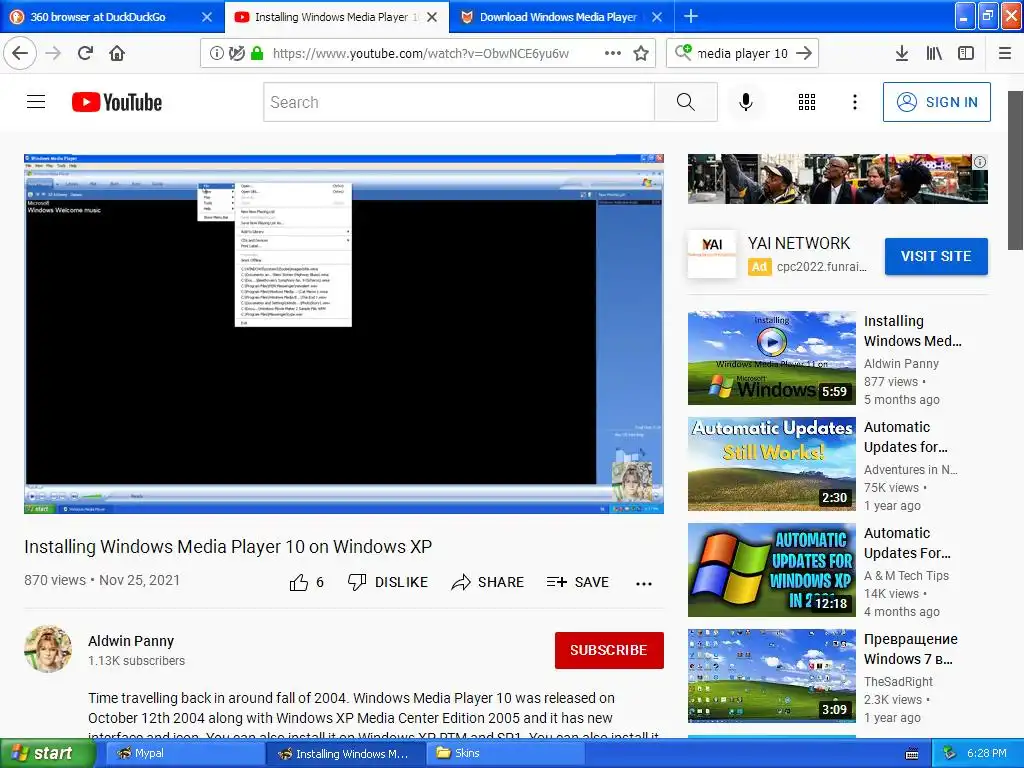Image resolution: width=1024 pixels, height=768 pixels.
Task: Open the Windows start menu
Action: coord(47,753)
